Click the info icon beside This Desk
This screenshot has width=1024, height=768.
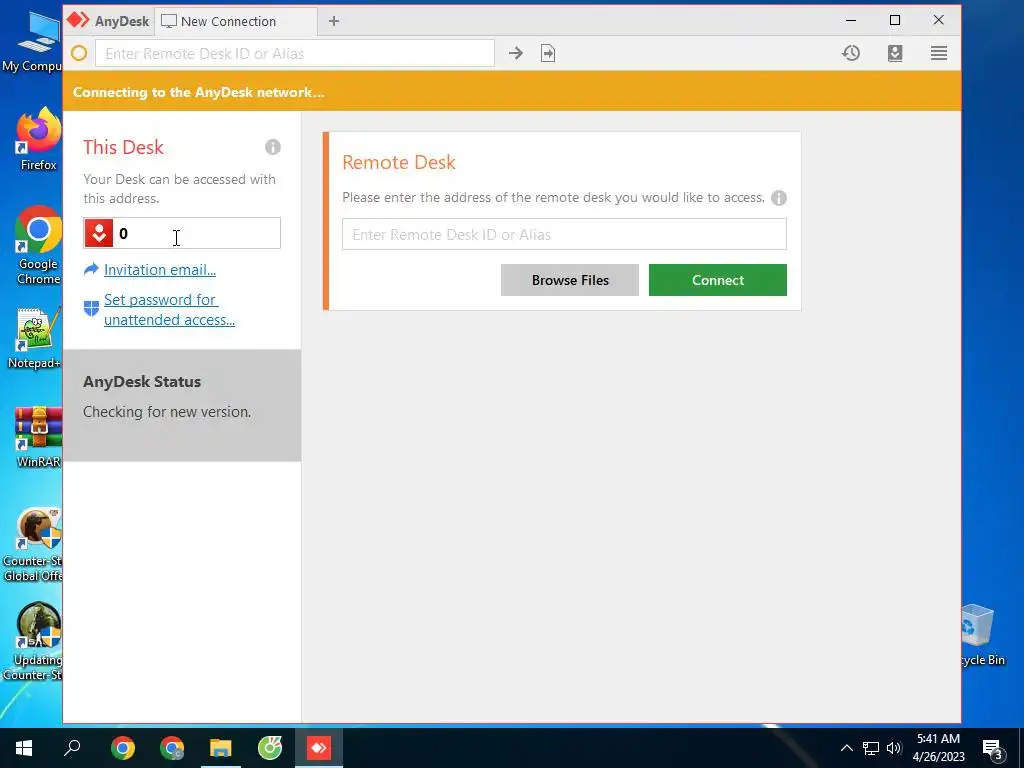(x=273, y=147)
